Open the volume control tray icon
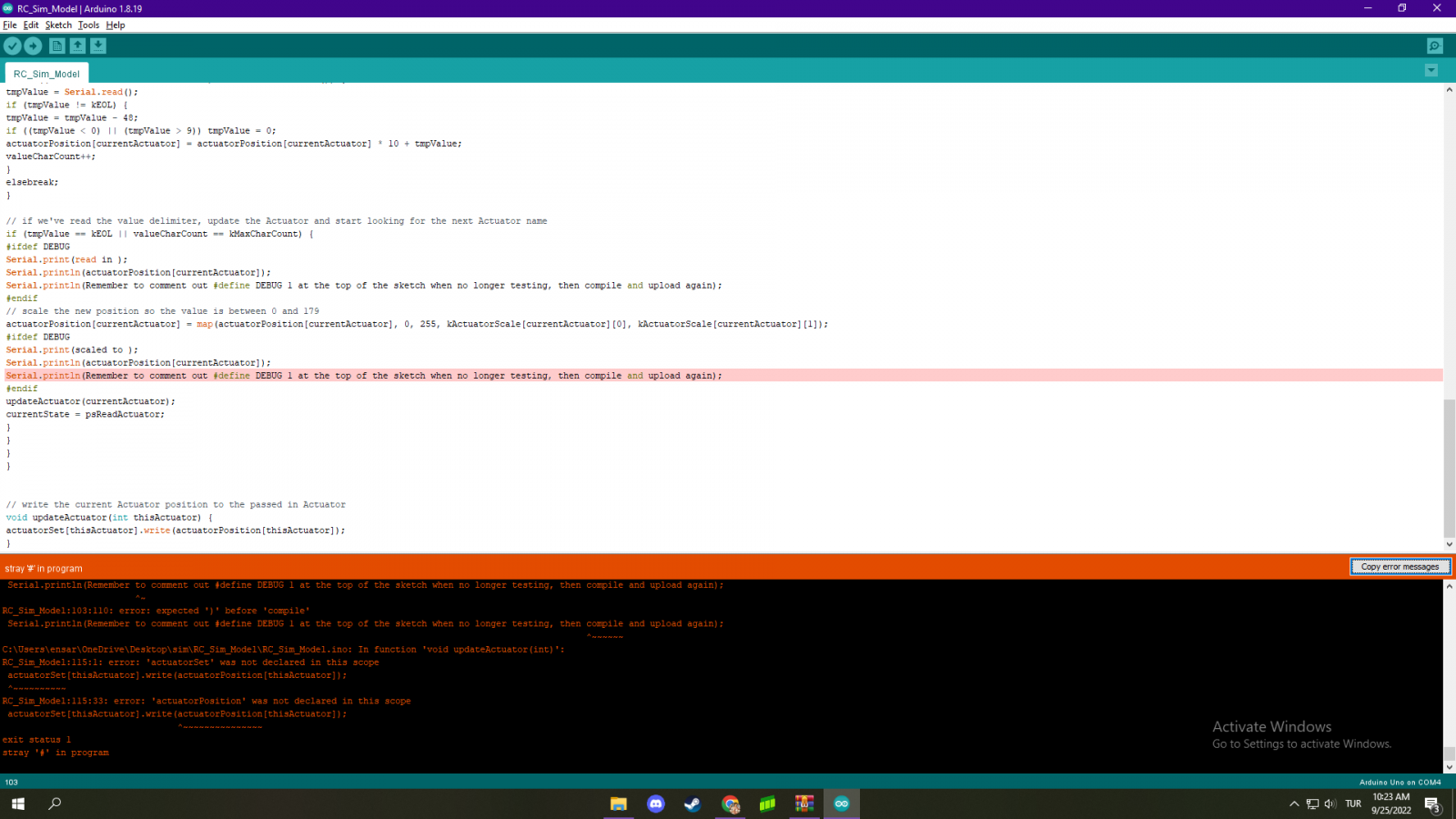The image size is (1456, 819). pos(1330,804)
